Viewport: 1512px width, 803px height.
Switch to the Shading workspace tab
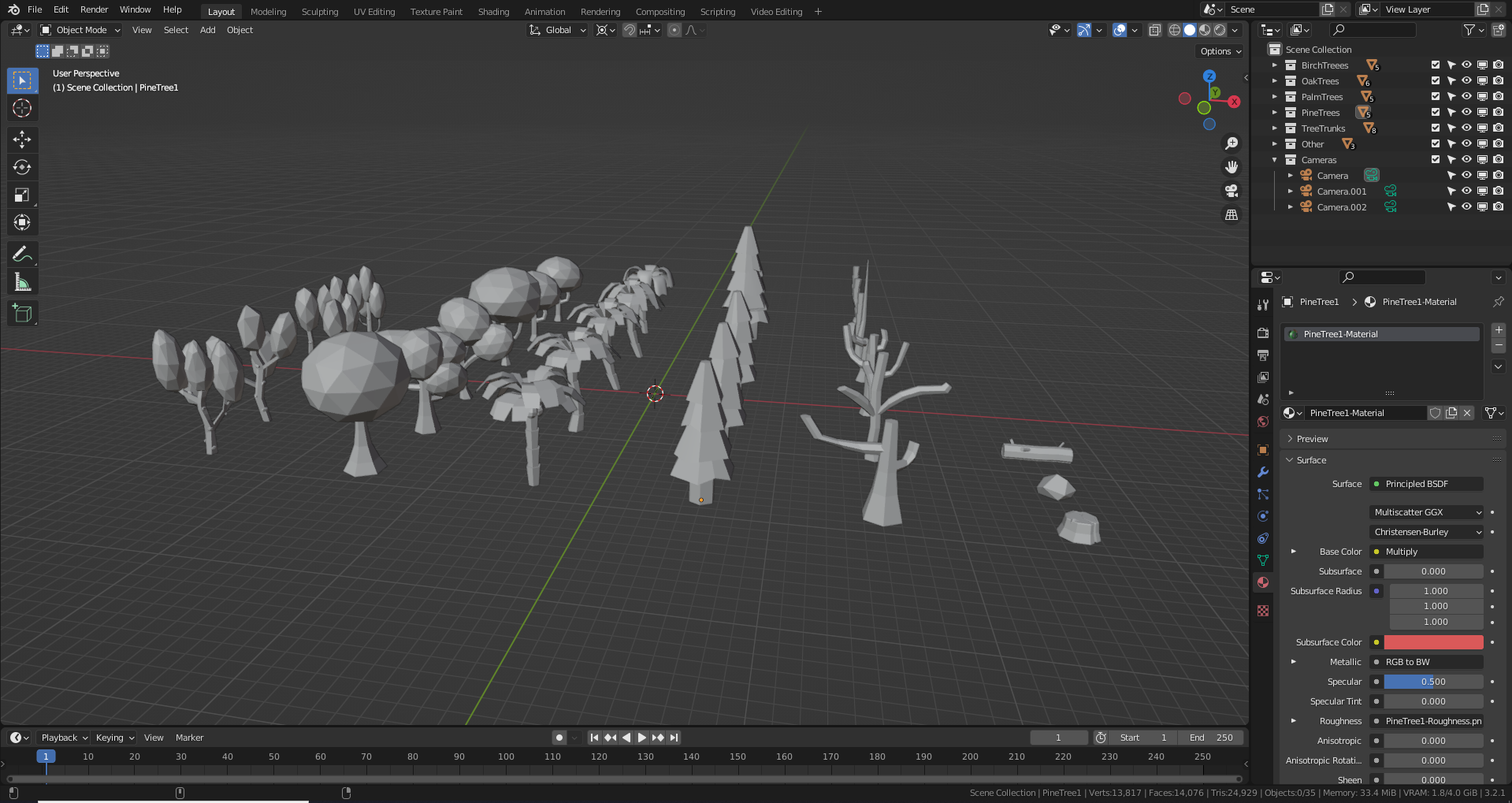tap(493, 11)
